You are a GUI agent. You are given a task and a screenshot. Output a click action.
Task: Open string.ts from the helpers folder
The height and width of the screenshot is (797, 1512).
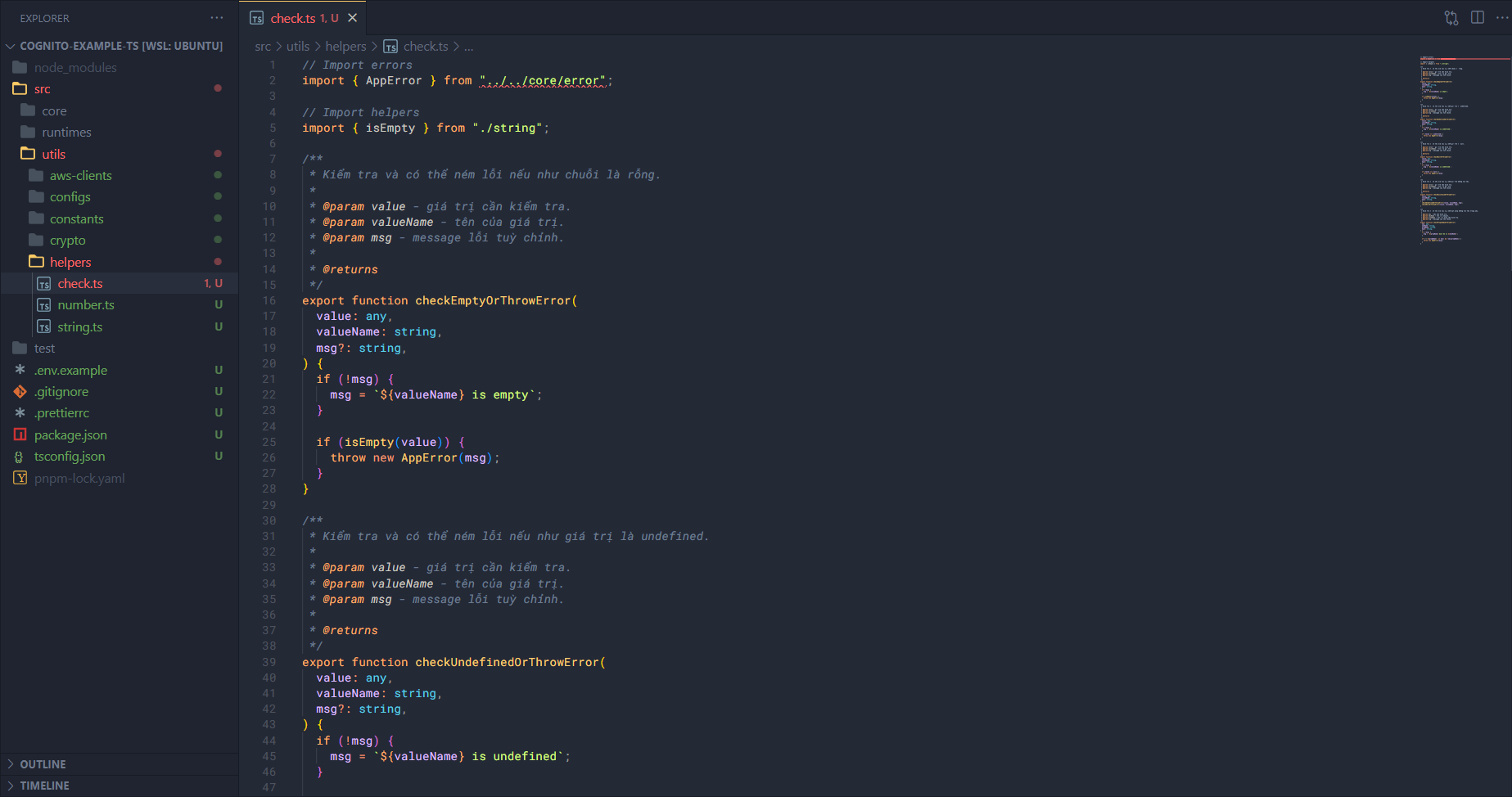pos(79,326)
